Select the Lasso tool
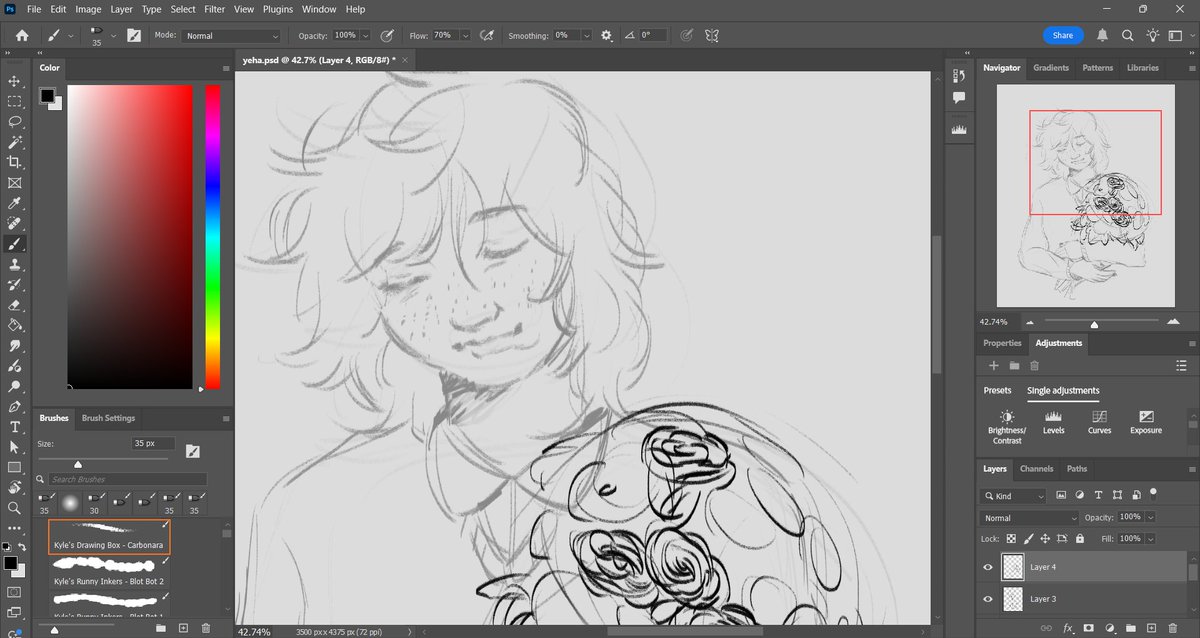Screen dimensions: 1200x638 click(x=14, y=121)
